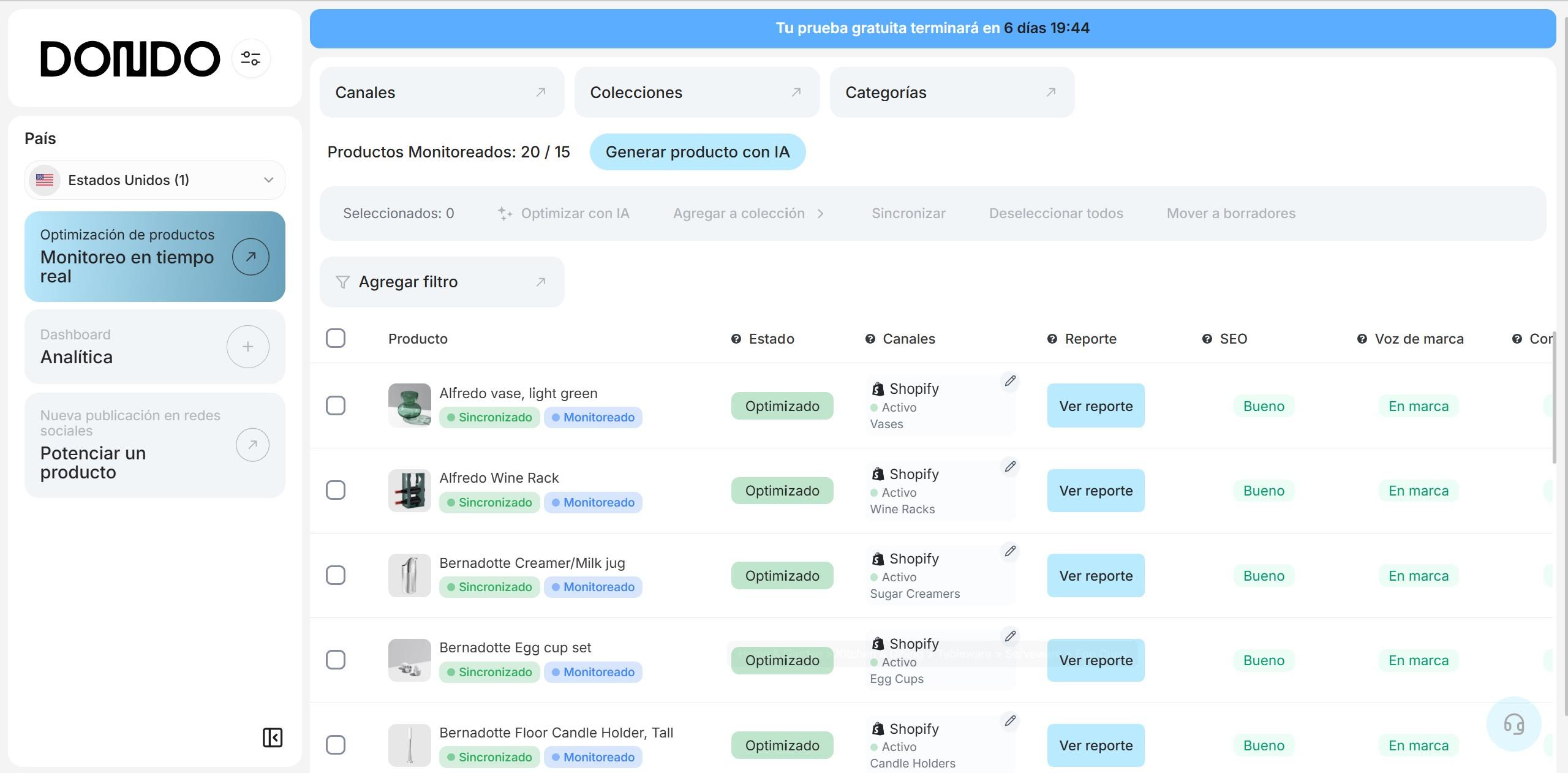Image resolution: width=1568 pixels, height=773 pixels.
Task: Click the help icon next to Voz de marca
Action: point(1362,339)
